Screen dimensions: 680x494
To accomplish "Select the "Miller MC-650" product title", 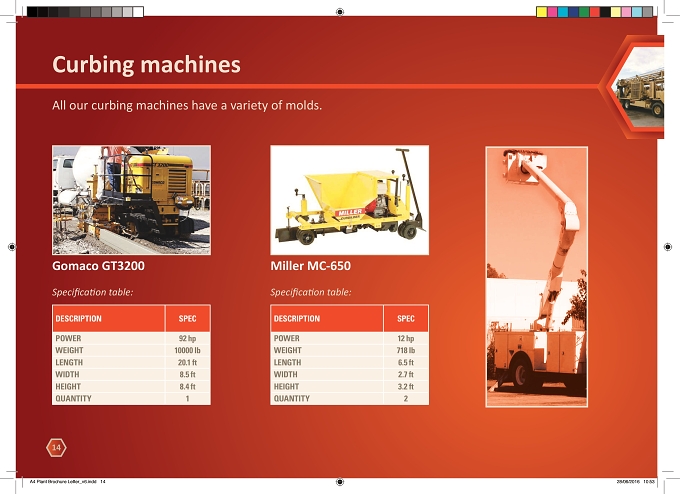I will 311,265.
